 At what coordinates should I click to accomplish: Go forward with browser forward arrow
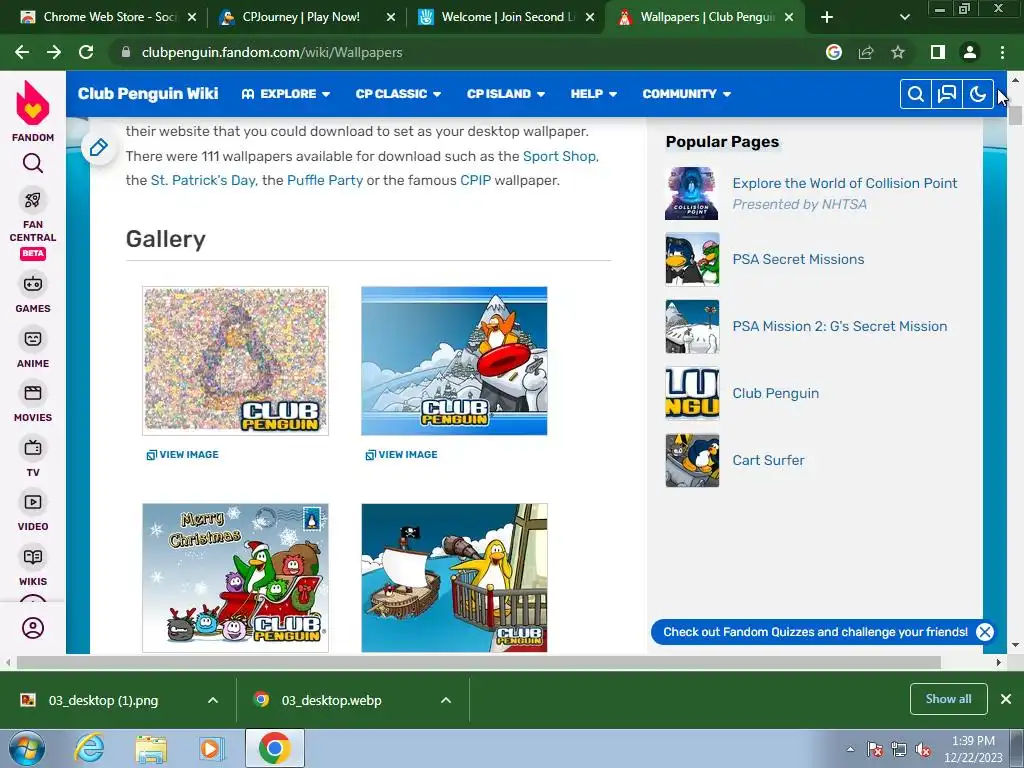[54, 52]
